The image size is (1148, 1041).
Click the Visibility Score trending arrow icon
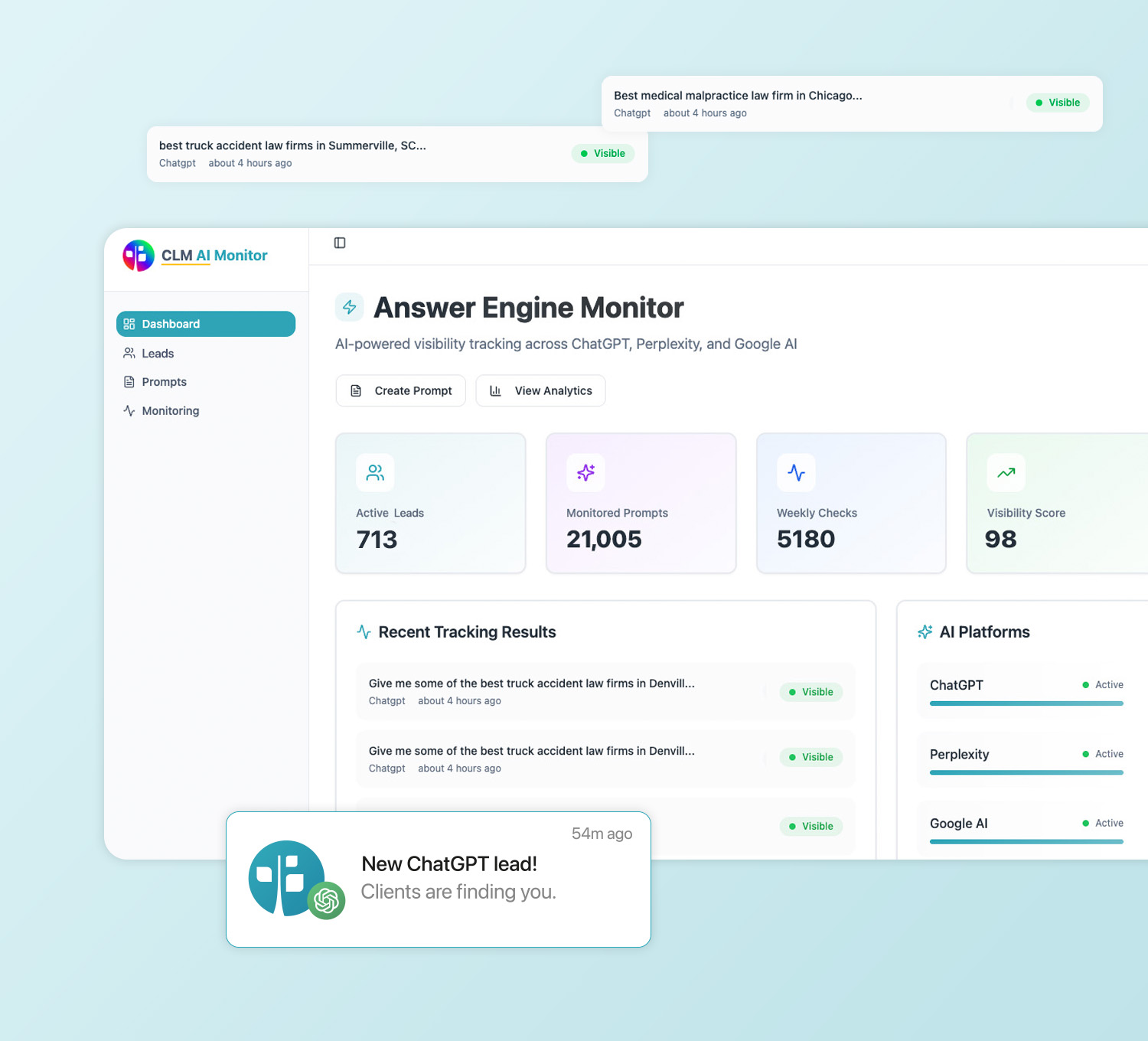coord(1006,473)
